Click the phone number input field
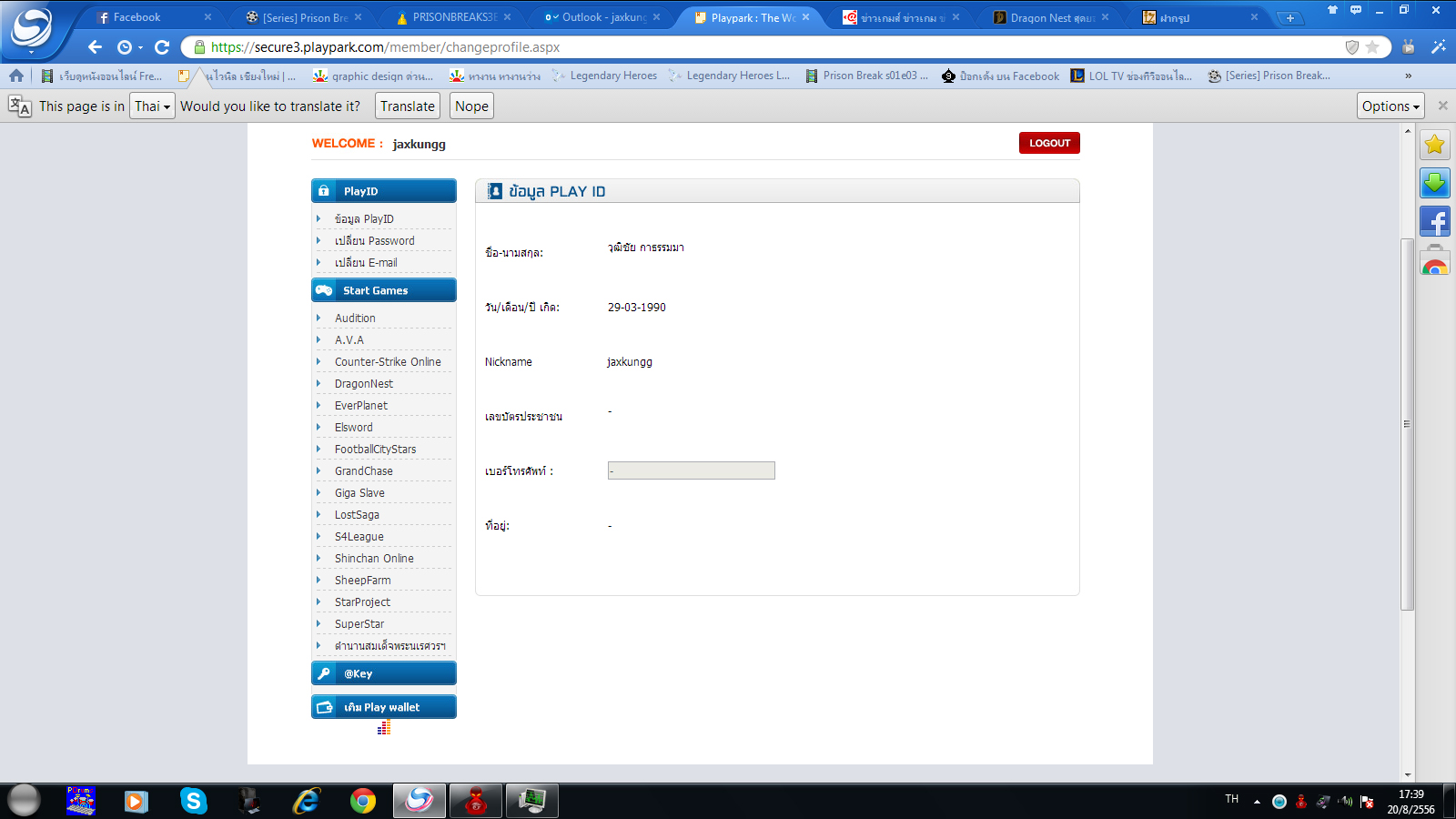Image resolution: width=1456 pixels, height=819 pixels. (x=692, y=470)
